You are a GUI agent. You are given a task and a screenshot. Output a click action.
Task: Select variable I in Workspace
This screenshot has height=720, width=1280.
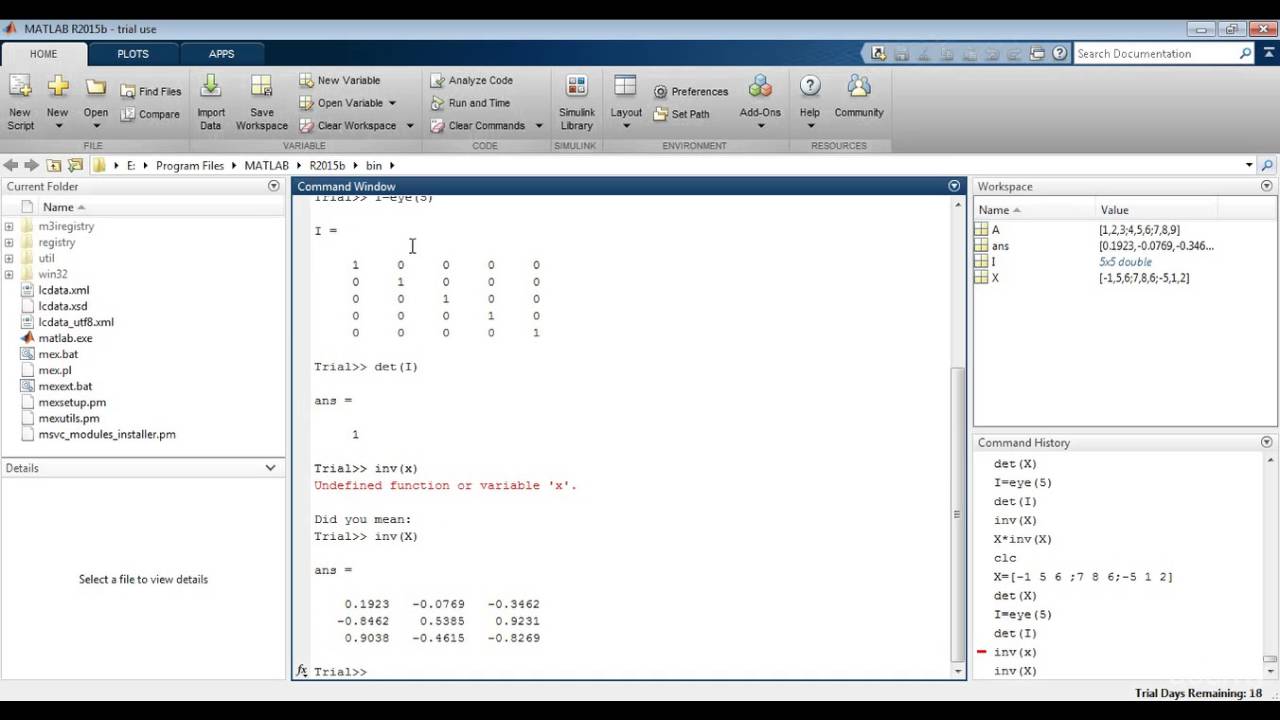(993, 262)
